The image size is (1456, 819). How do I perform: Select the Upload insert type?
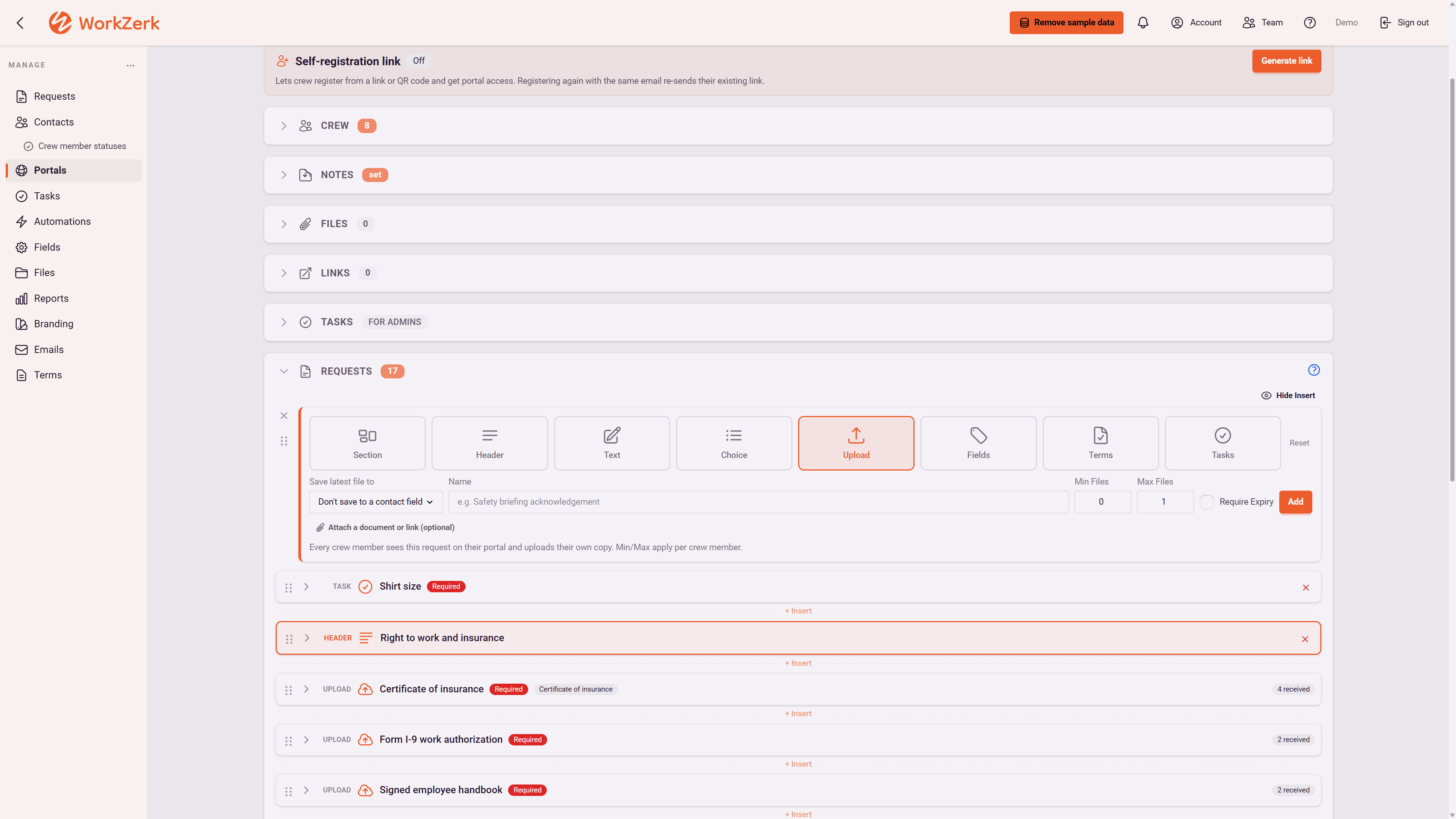[x=856, y=443]
